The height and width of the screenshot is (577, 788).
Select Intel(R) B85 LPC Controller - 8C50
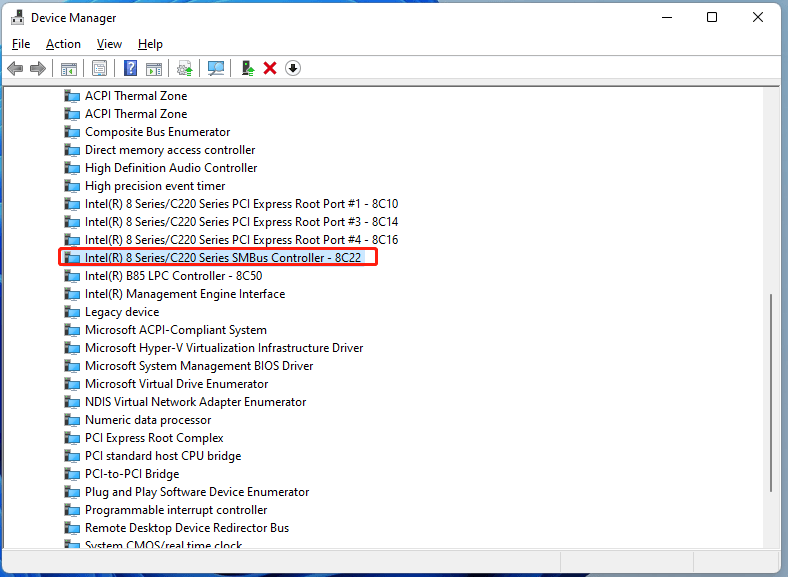pyautogui.click(x=173, y=276)
